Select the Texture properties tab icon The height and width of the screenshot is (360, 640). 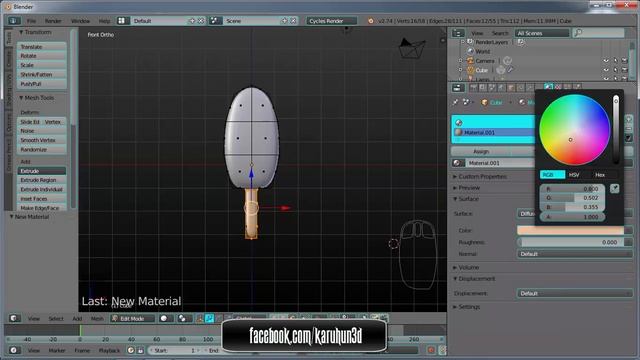click(x=558, y=87)
